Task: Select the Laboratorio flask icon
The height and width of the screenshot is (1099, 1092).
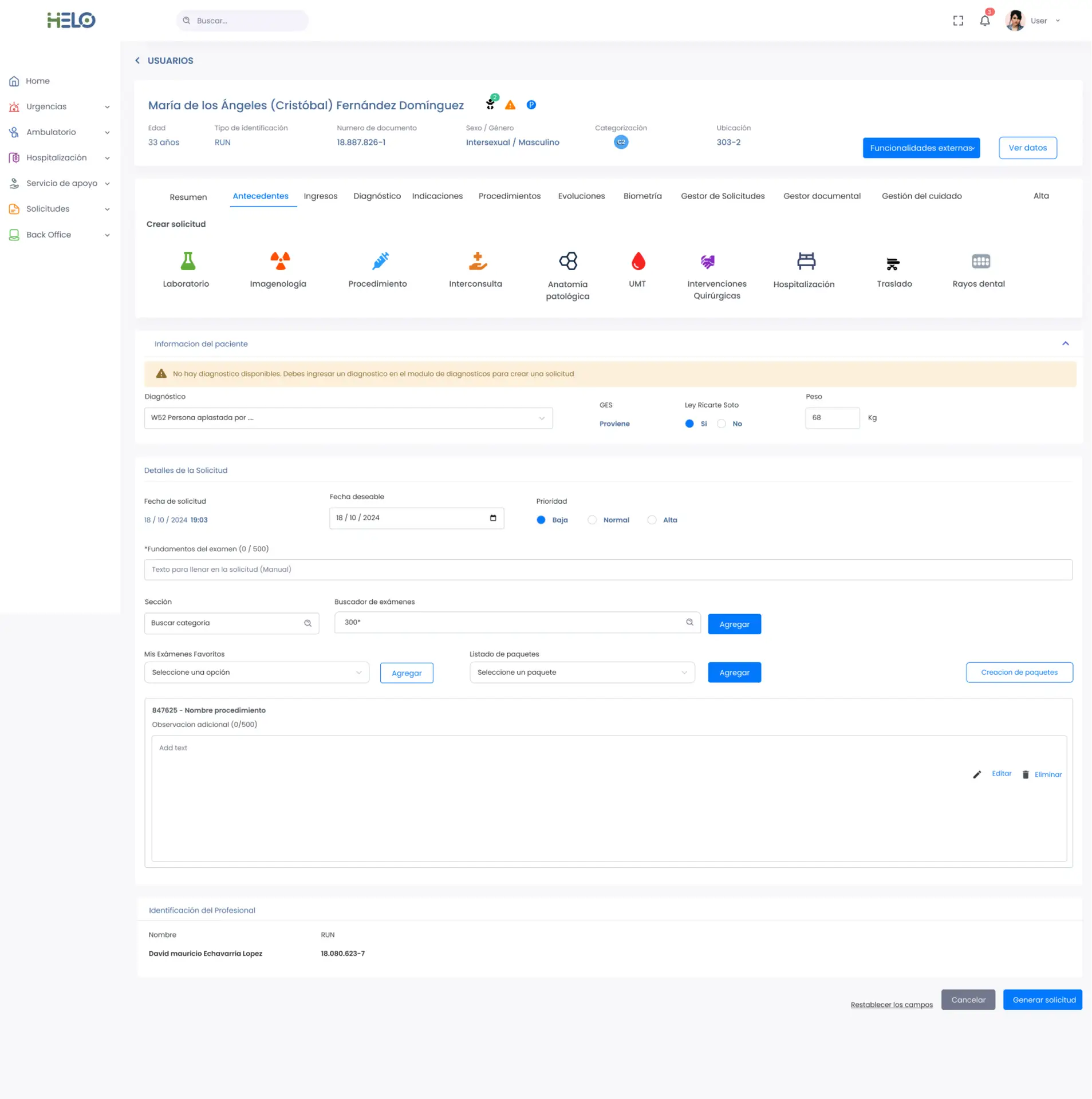Action: (188, 261)
